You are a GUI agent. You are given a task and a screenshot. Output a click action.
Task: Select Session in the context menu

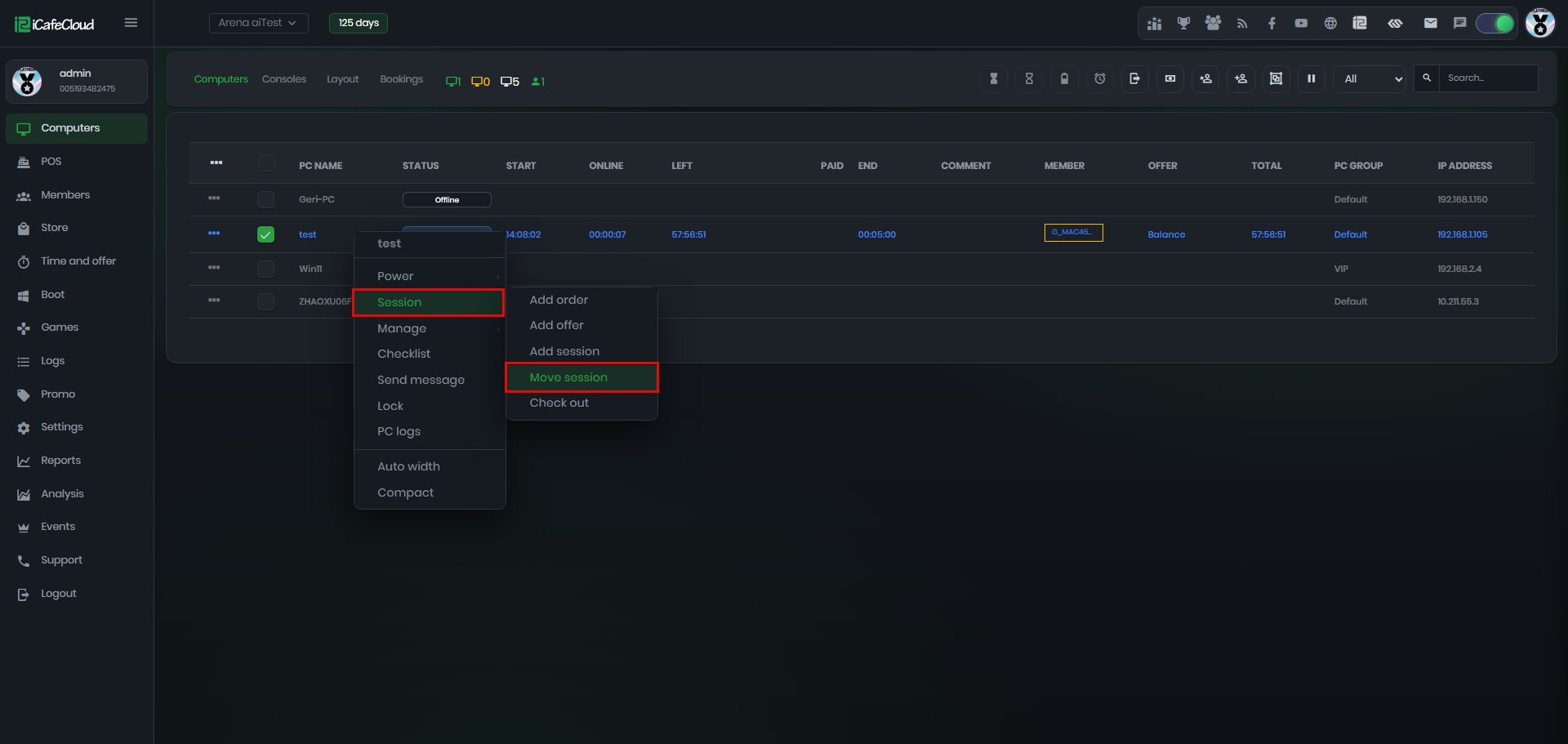tap(430, 302)
